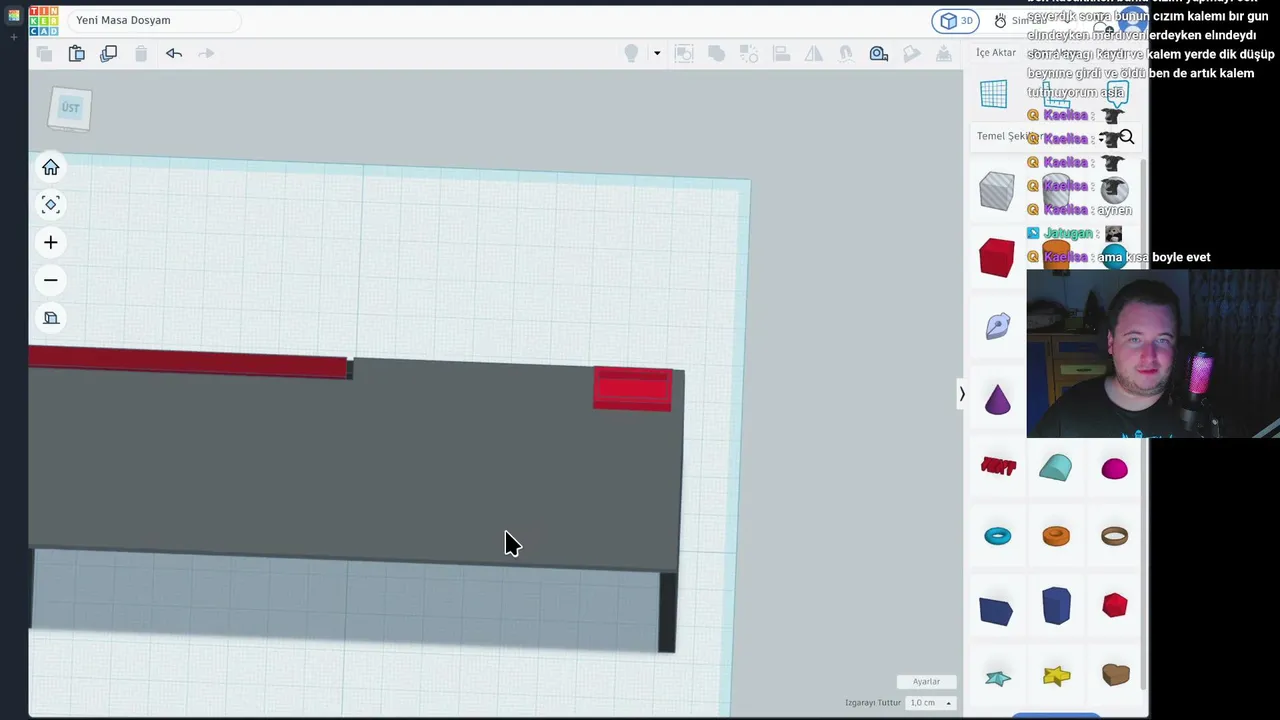Click the active Tinkercad browser tab icon
The image size is (1280, 720).
(13, 16)
